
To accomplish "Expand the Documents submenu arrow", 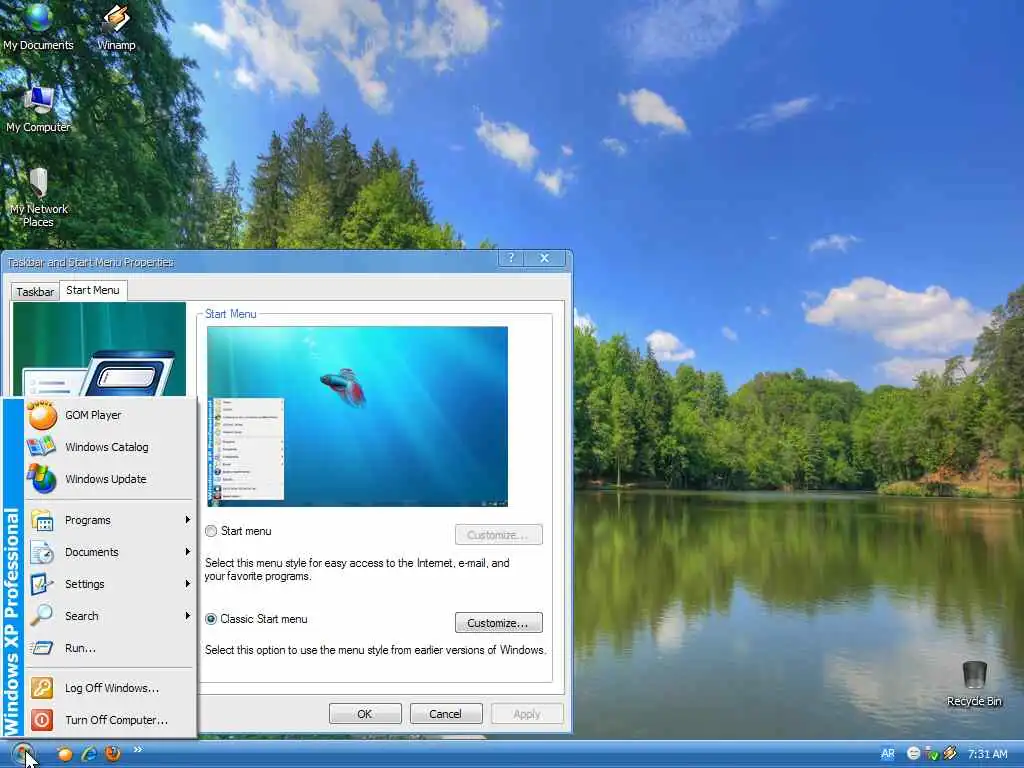I will click(x=187, y=552).
